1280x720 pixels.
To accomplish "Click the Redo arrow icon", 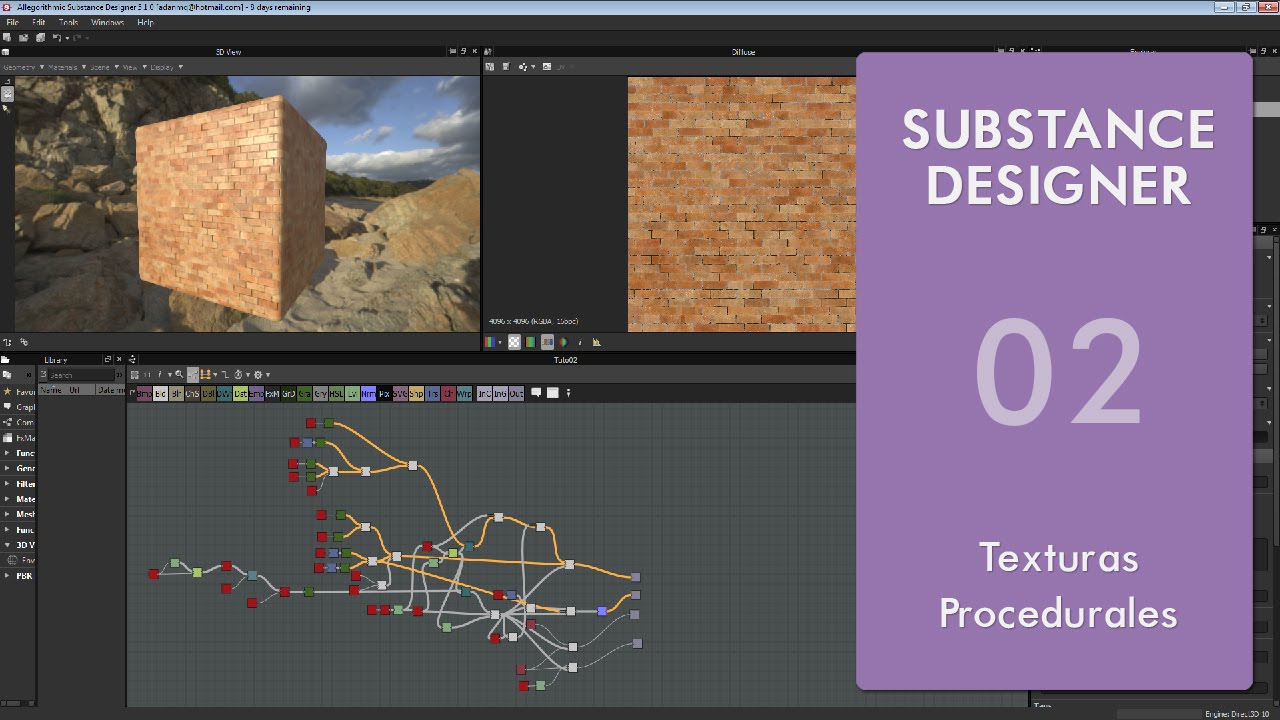I will 77,38.
